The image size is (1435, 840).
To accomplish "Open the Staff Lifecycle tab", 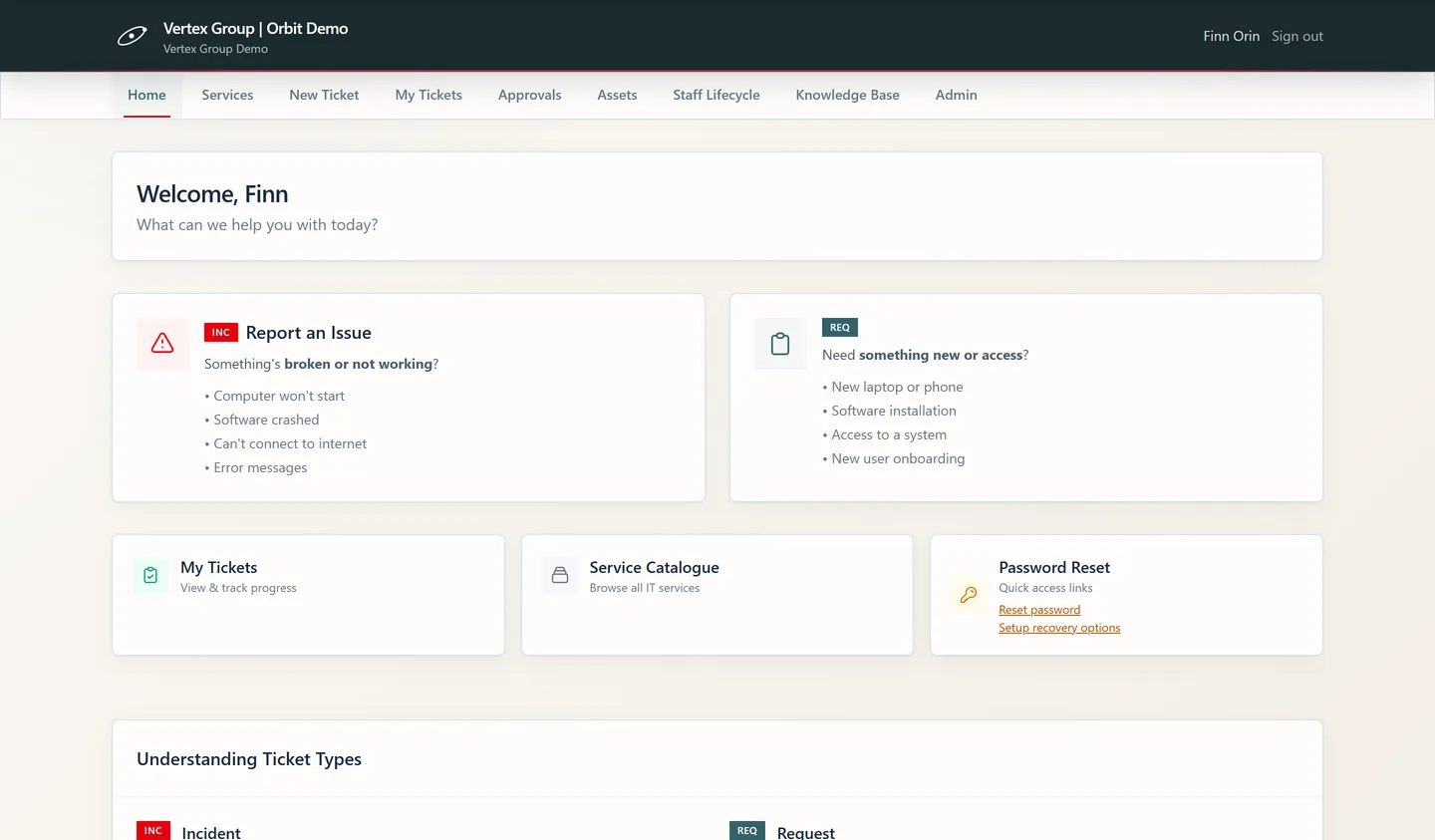I will pos(717,95).
